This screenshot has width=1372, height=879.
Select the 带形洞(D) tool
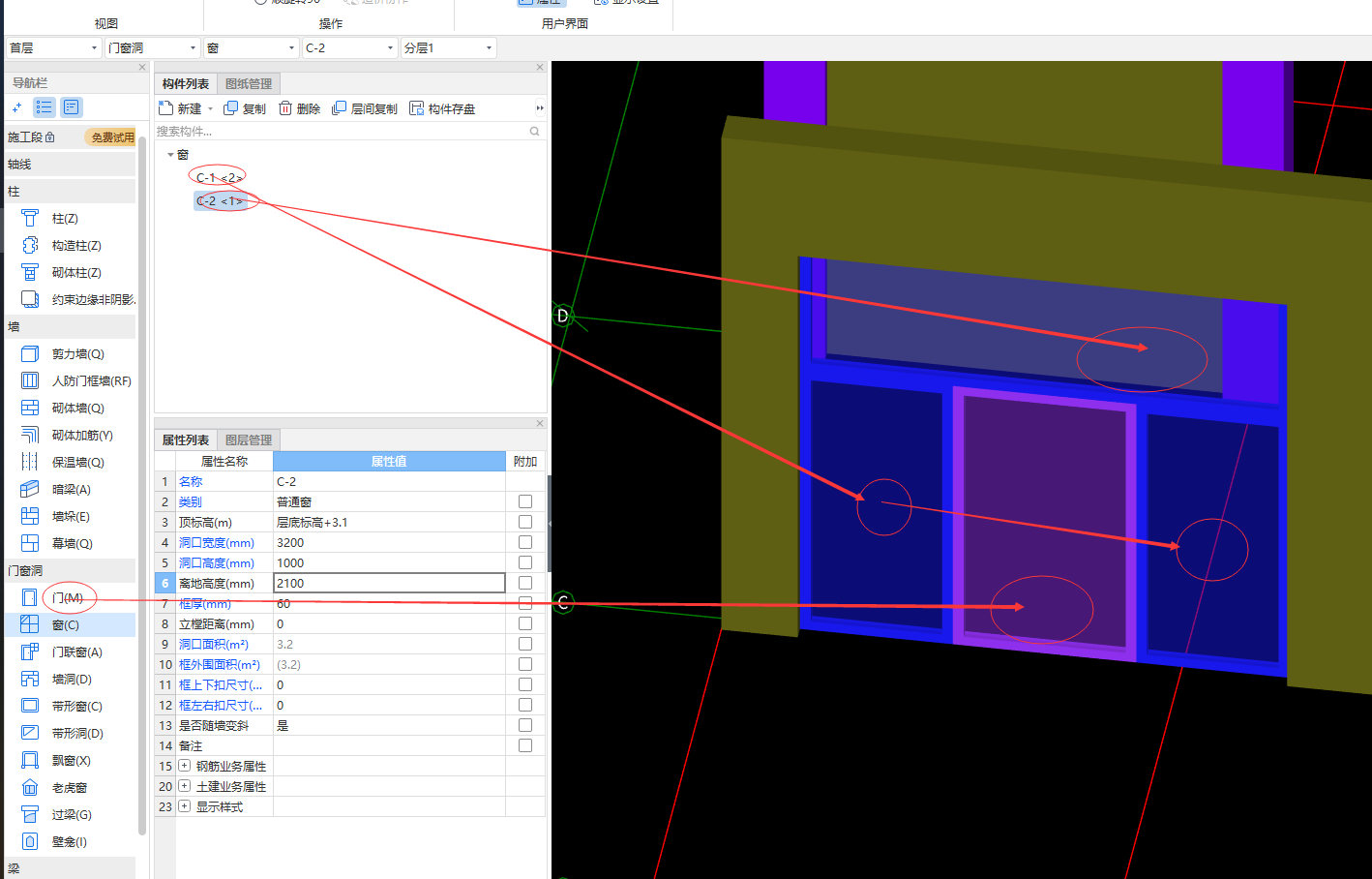tap(77, 734)
